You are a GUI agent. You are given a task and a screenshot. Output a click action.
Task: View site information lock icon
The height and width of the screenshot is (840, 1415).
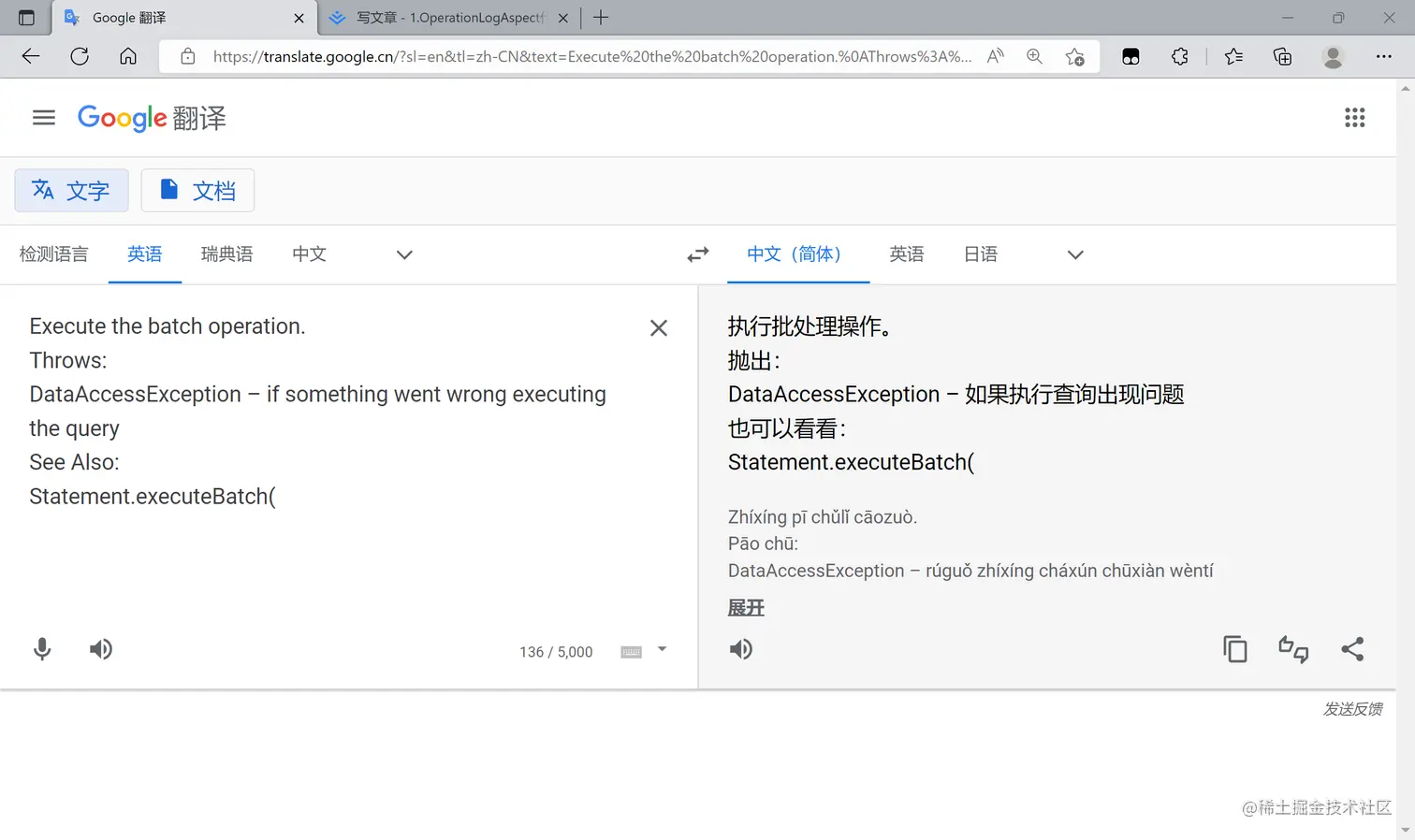point(188,56)
